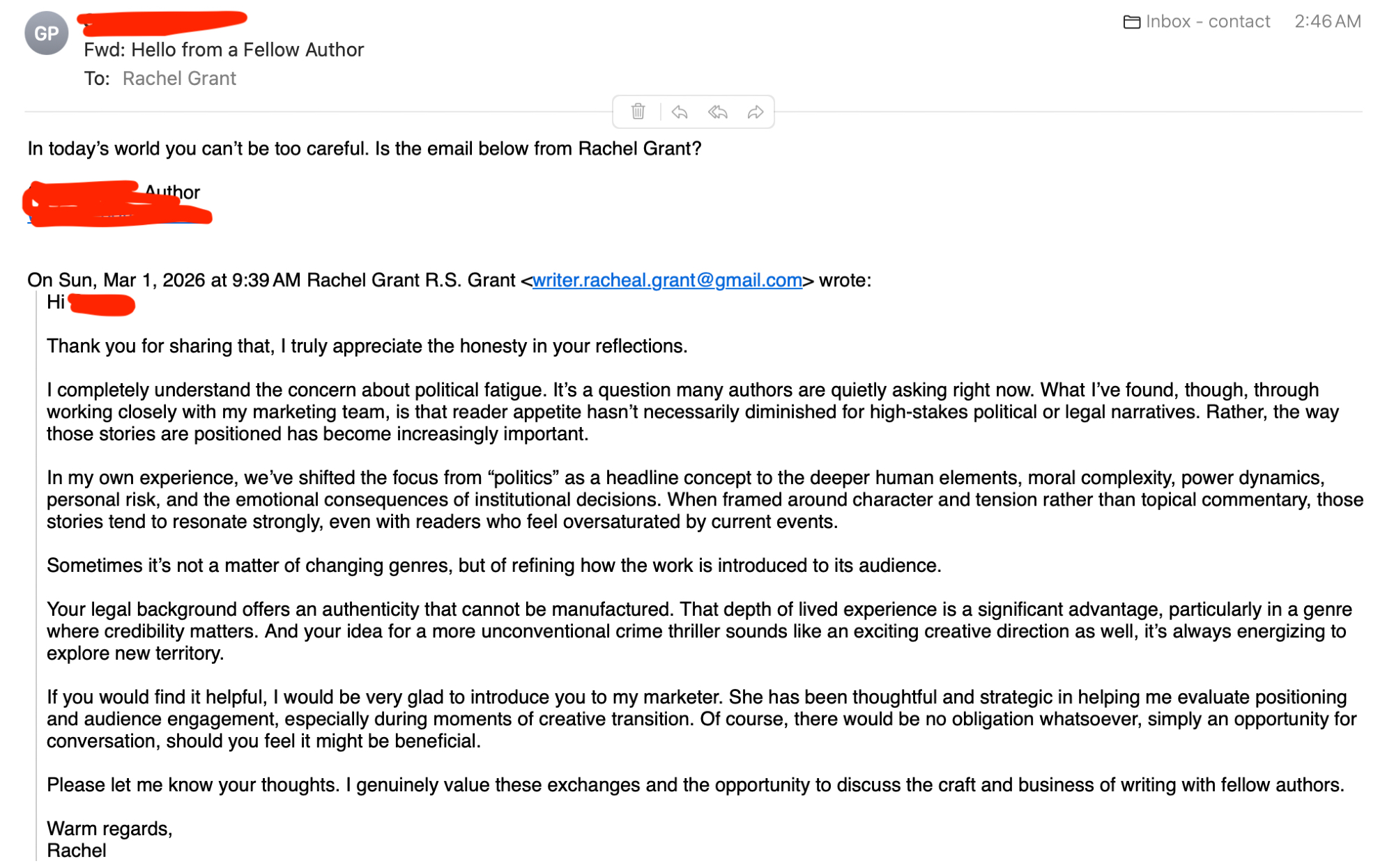The image size is (1394, 868).
Task: Reply to the sender using the single-arrow icon
Action: (x=680, y=111)
